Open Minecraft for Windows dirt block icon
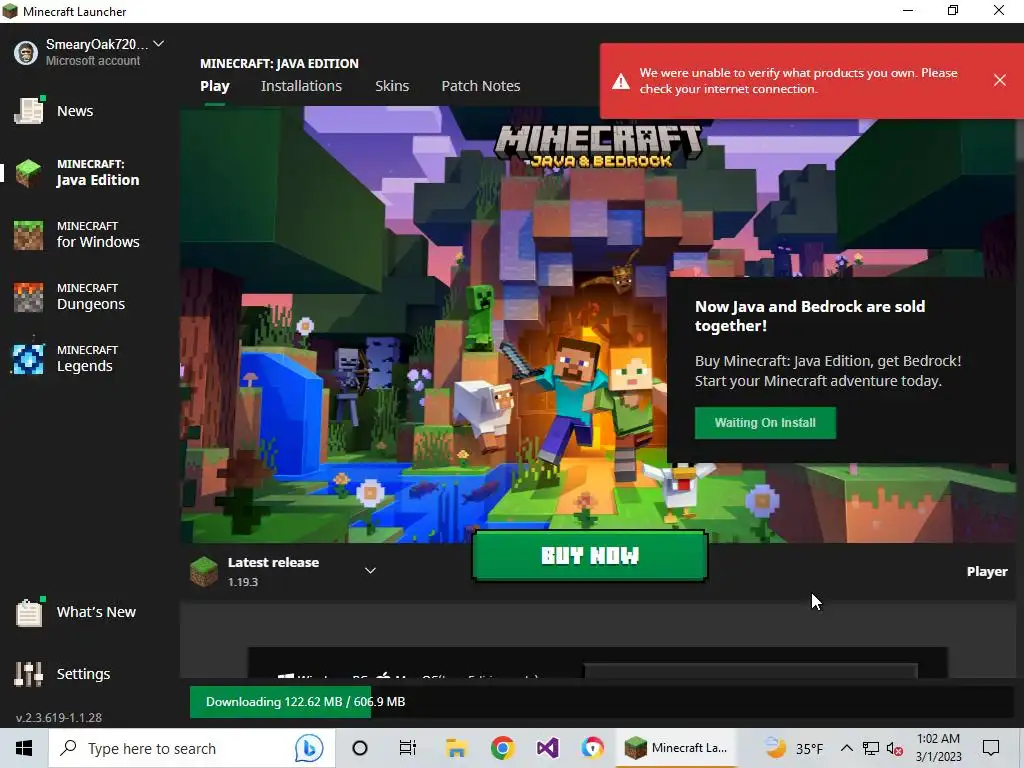 point(29,235)
